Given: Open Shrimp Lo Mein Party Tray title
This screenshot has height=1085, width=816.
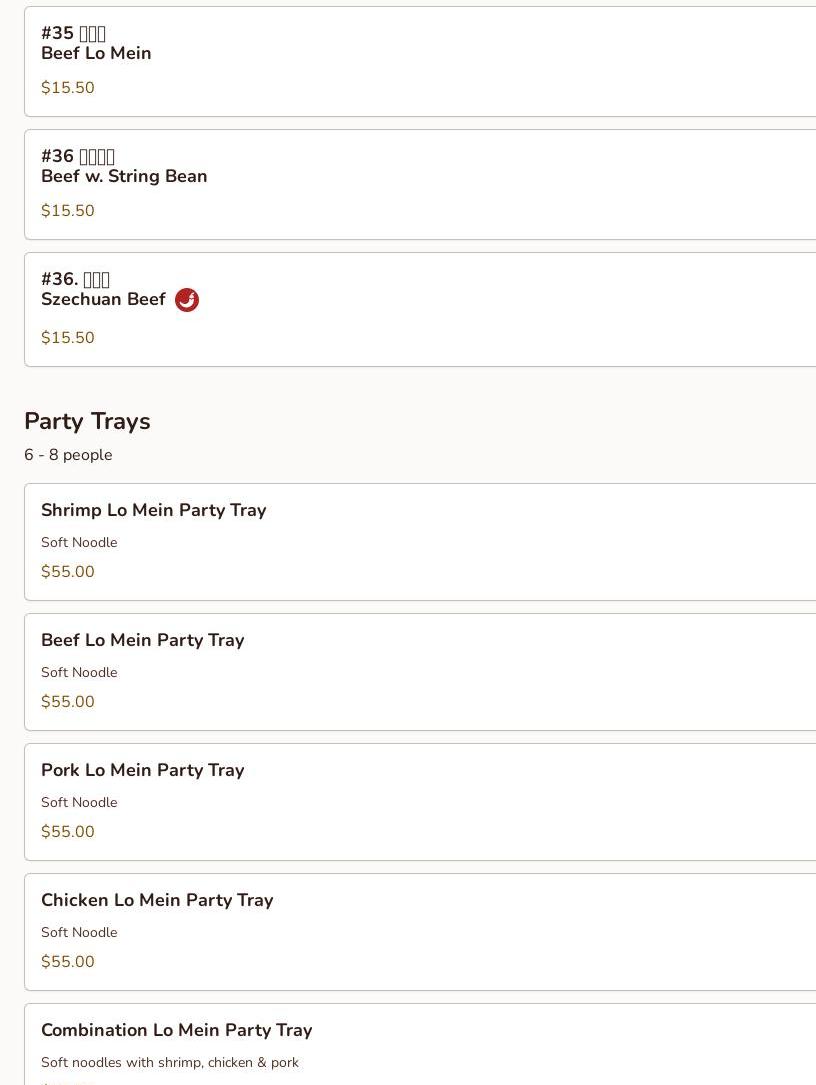Looking at the screenshot, I should click(x=153, y=510).
